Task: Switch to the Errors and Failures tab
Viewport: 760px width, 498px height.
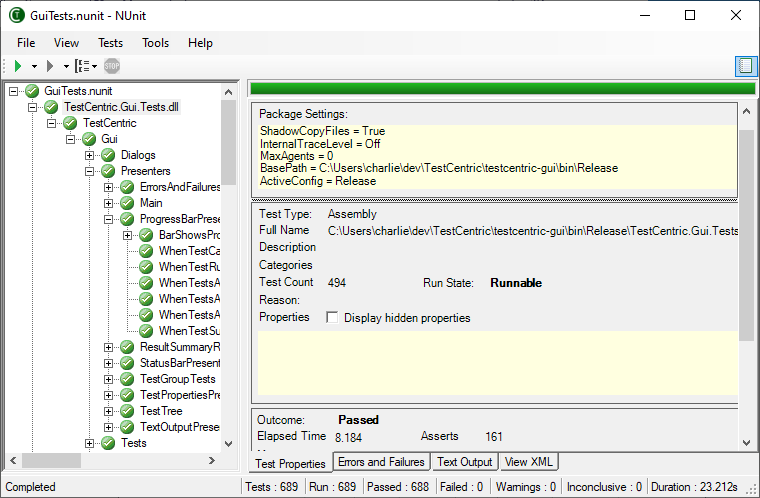Action: pyautogui.click(x=380, y=462)
